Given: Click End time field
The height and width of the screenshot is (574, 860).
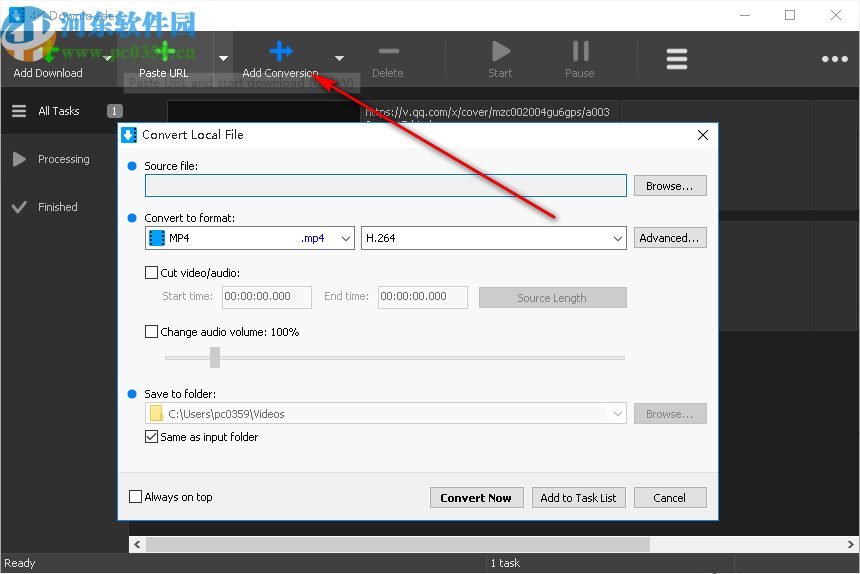Looking at the screenshot, I should [x=422, y=297].
